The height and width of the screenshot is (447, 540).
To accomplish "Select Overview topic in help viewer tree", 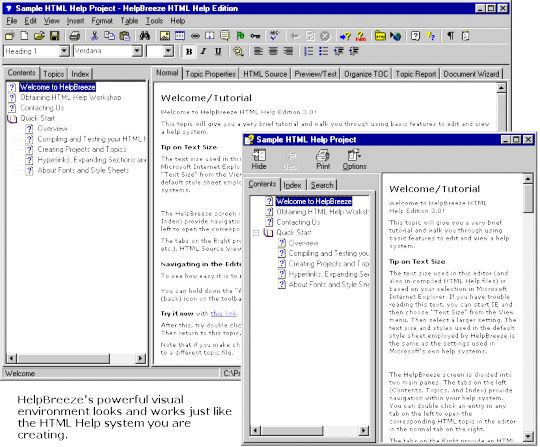I will coord(303,243).
